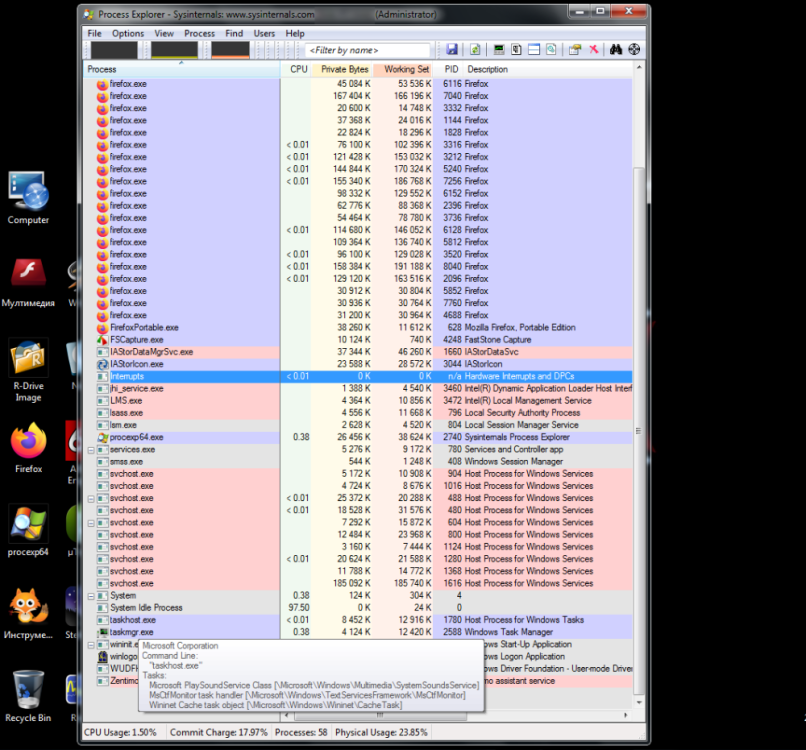Open process Properties toolbar icon
The image size is (806, 750).
tap(575, 49)
